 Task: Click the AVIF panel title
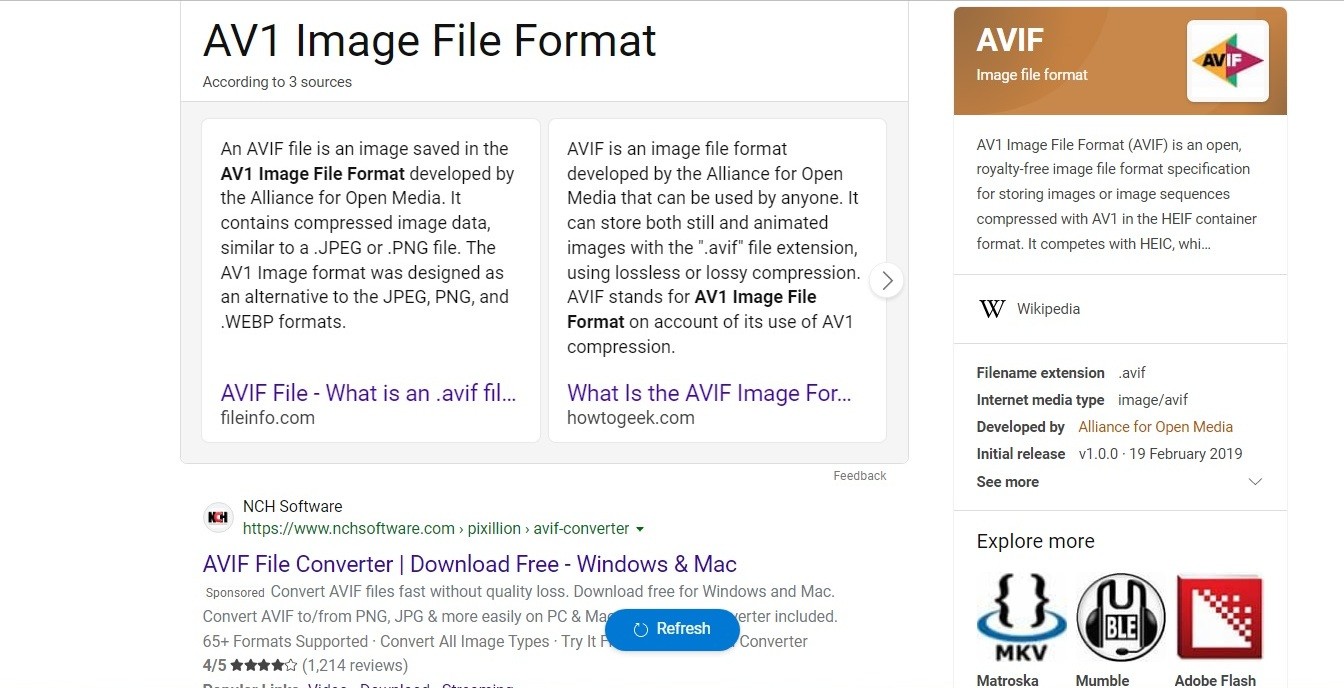pos(1010,41)
